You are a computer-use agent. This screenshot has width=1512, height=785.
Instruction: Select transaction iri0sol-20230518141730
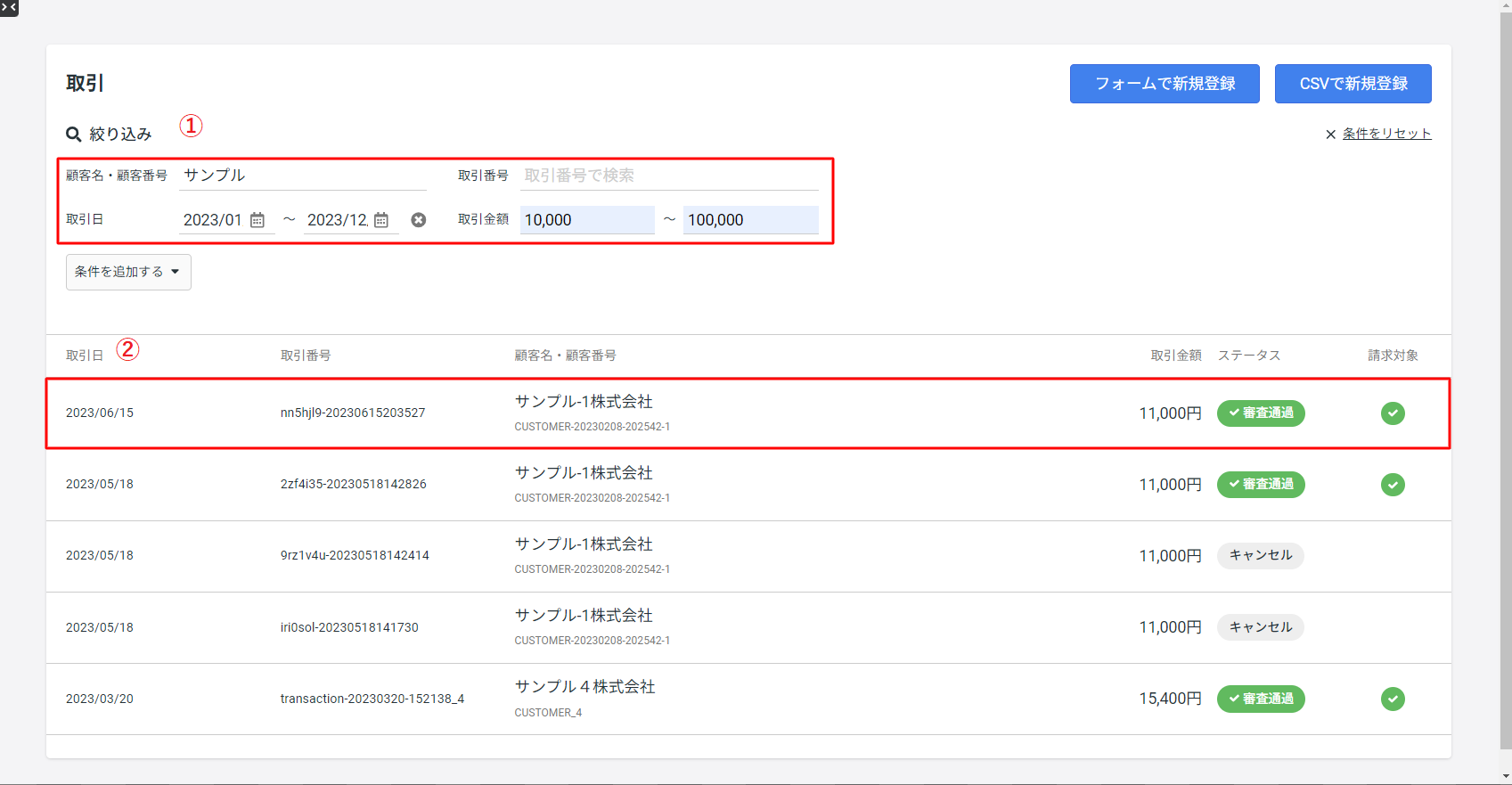point(349,627)
